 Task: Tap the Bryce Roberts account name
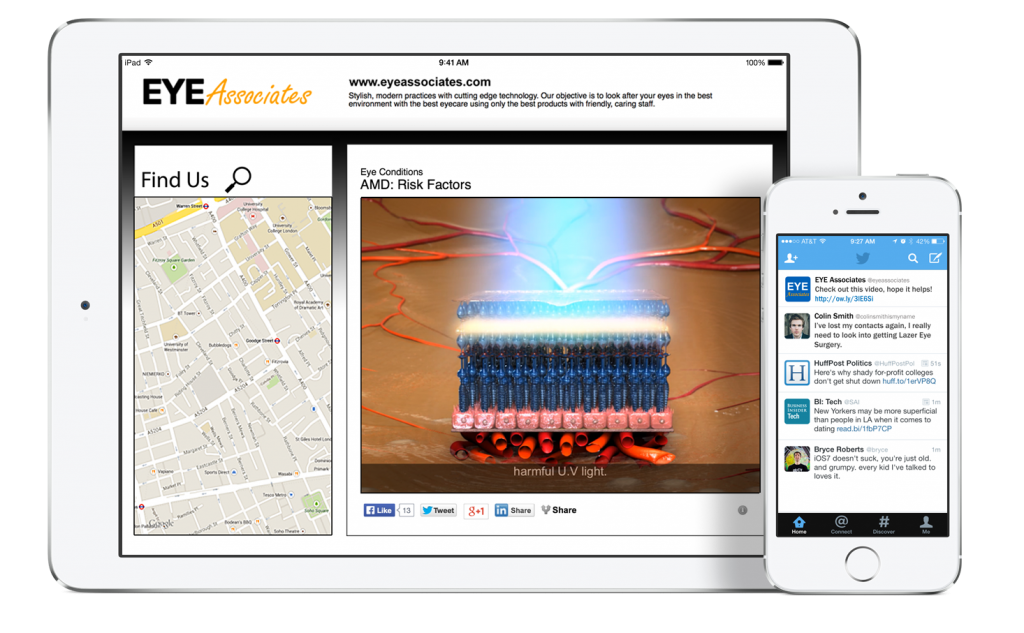click(839, 449)
